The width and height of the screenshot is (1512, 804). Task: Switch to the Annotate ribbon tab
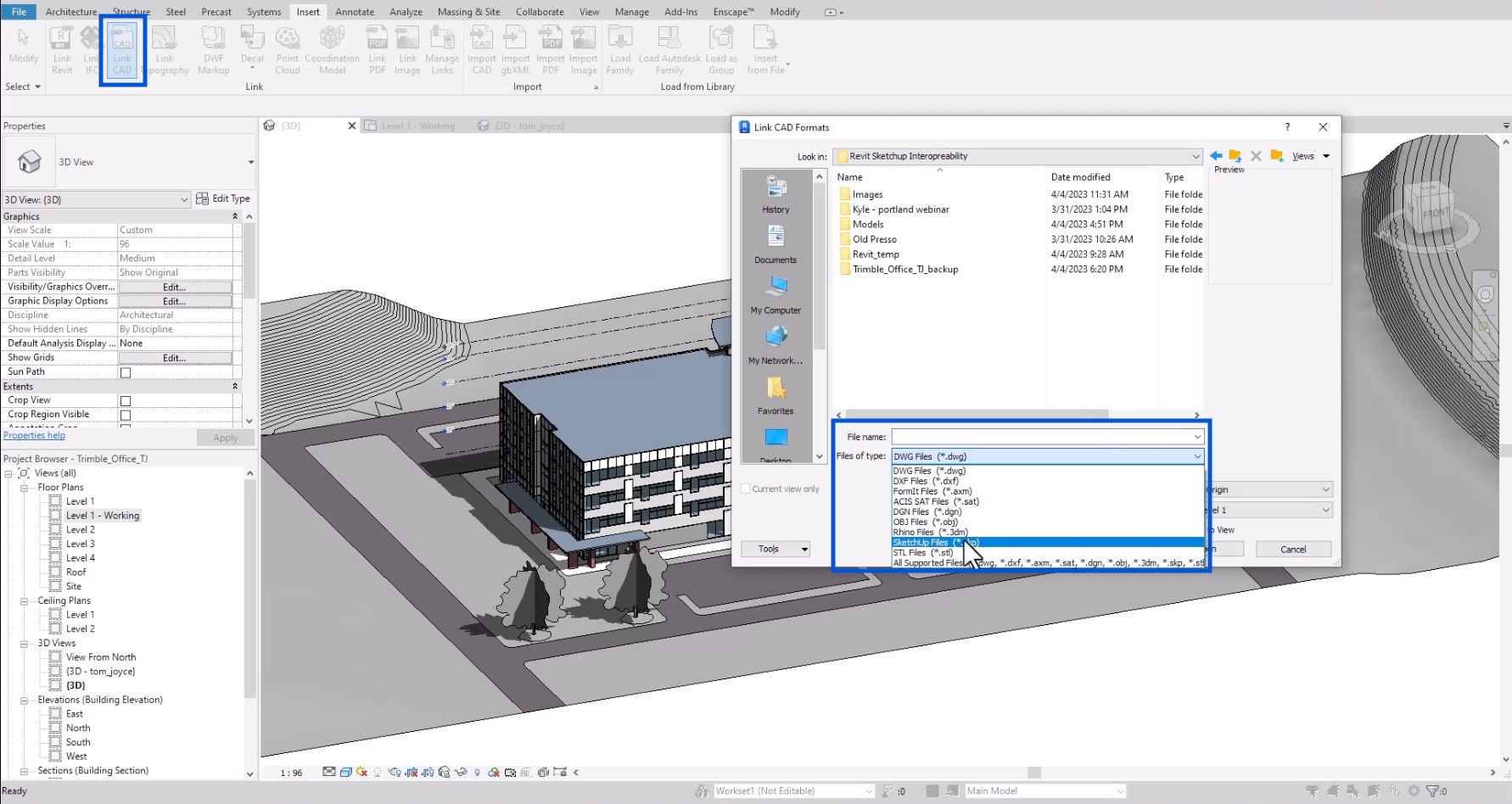click(355, 11)
